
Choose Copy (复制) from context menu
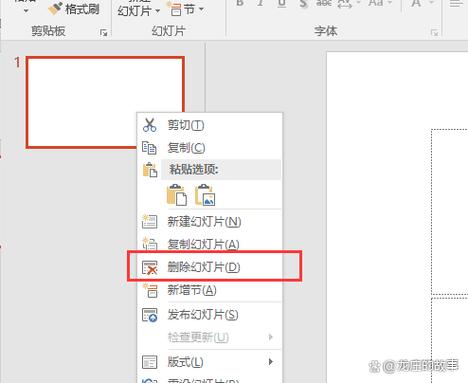pyautogui.click(x=210, y=148)
